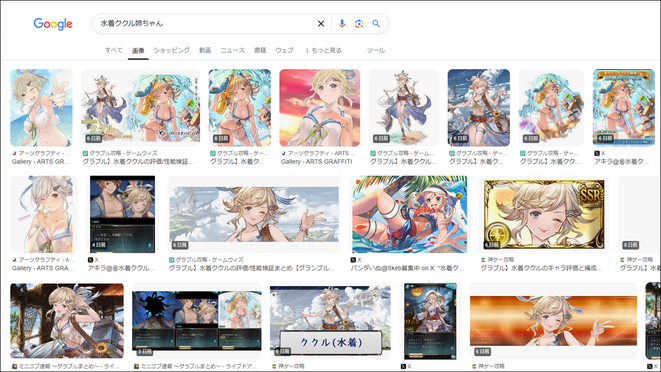Open the sunset-background portrait thumbnail
Image resolution: width=661 pixels, height=372 pixels.
[x=320, y=108]
